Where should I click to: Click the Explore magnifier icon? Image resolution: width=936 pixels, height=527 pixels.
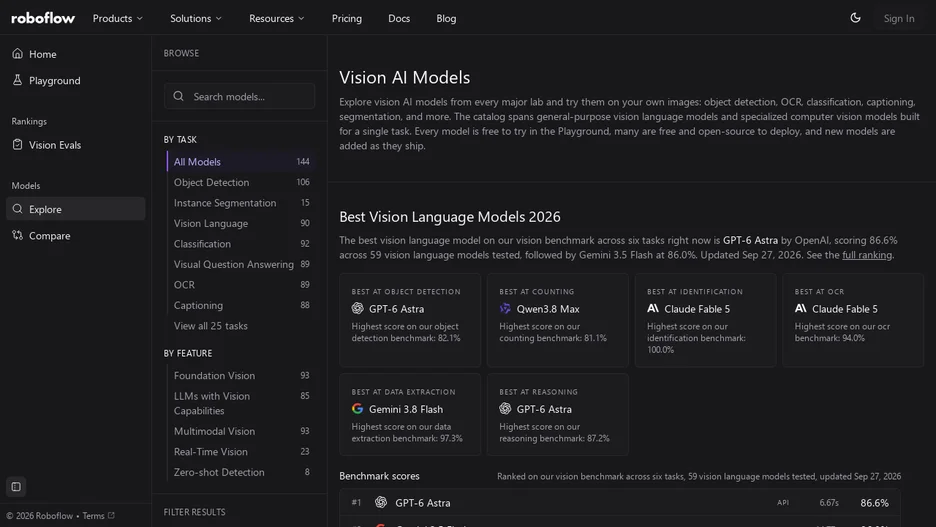(17, 209)
